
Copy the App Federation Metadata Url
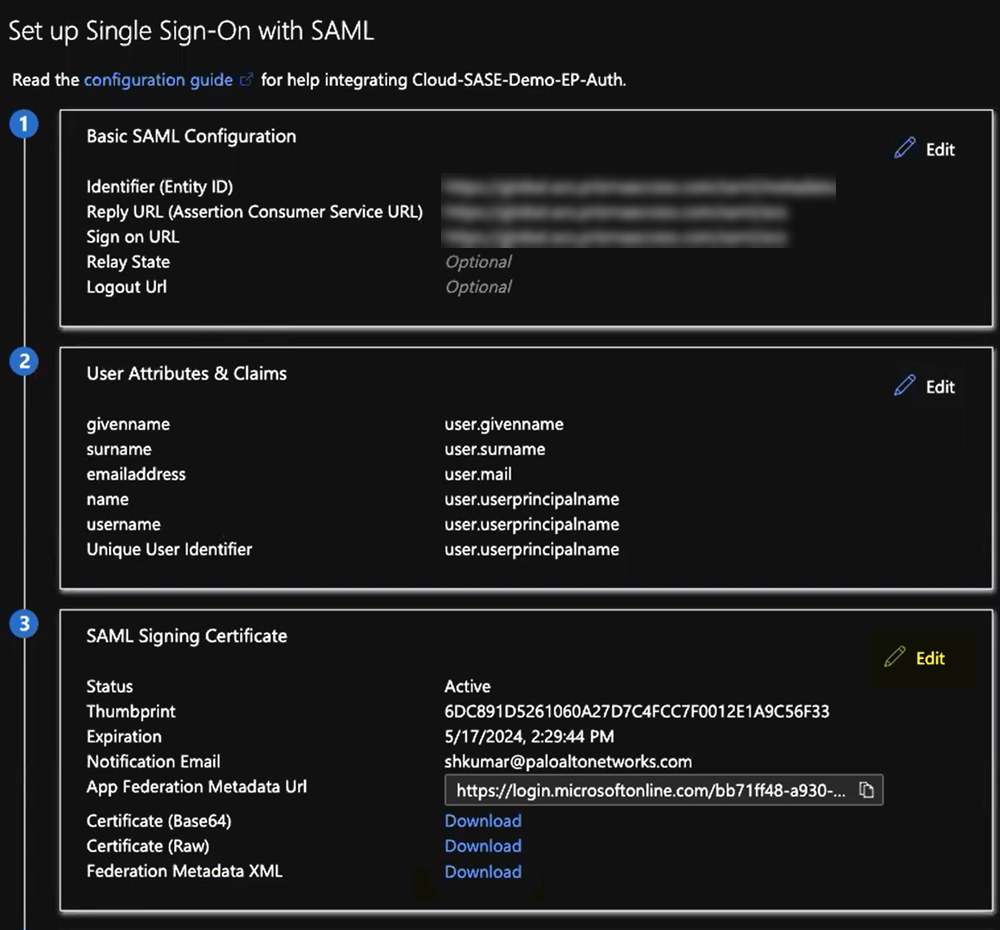(x=867, y=791)
